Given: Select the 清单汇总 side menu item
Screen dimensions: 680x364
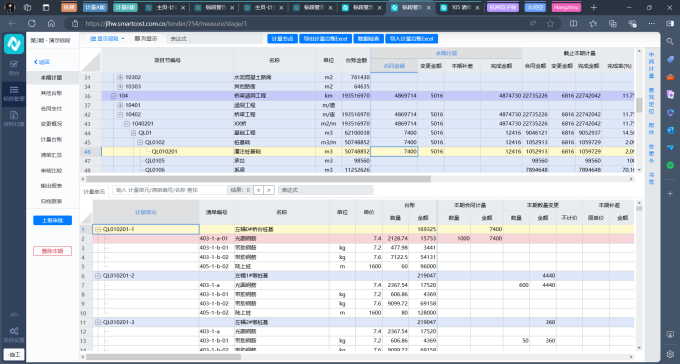Looking at the screenshot, I should (51, 155).
